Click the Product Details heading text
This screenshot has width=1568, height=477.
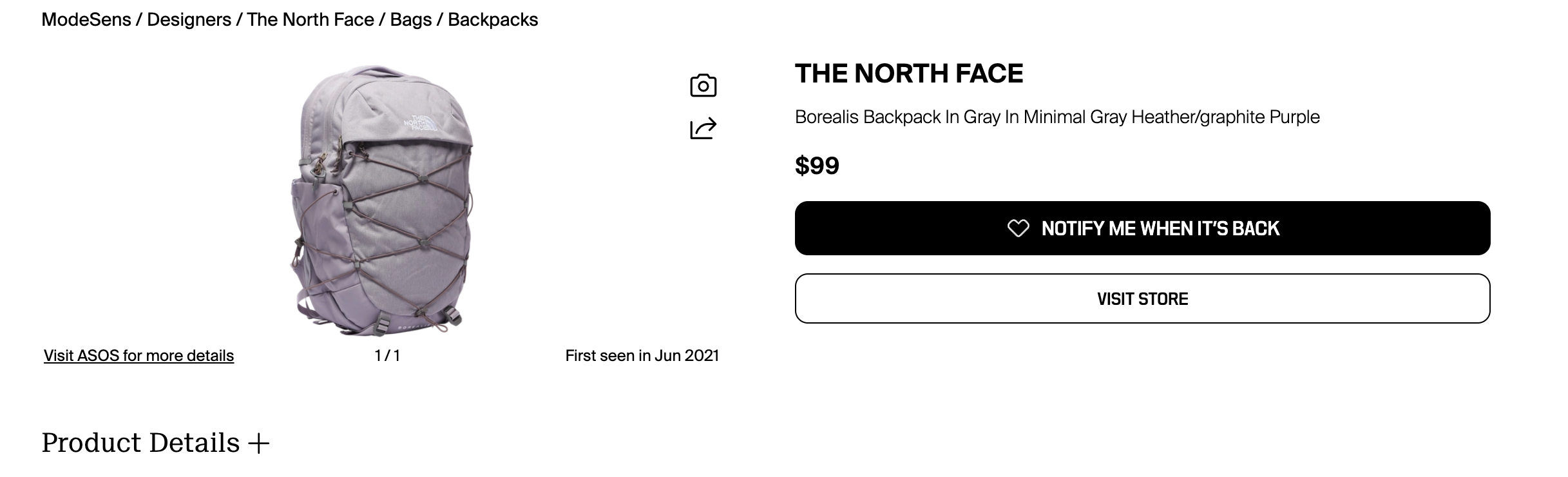[140, 443]
